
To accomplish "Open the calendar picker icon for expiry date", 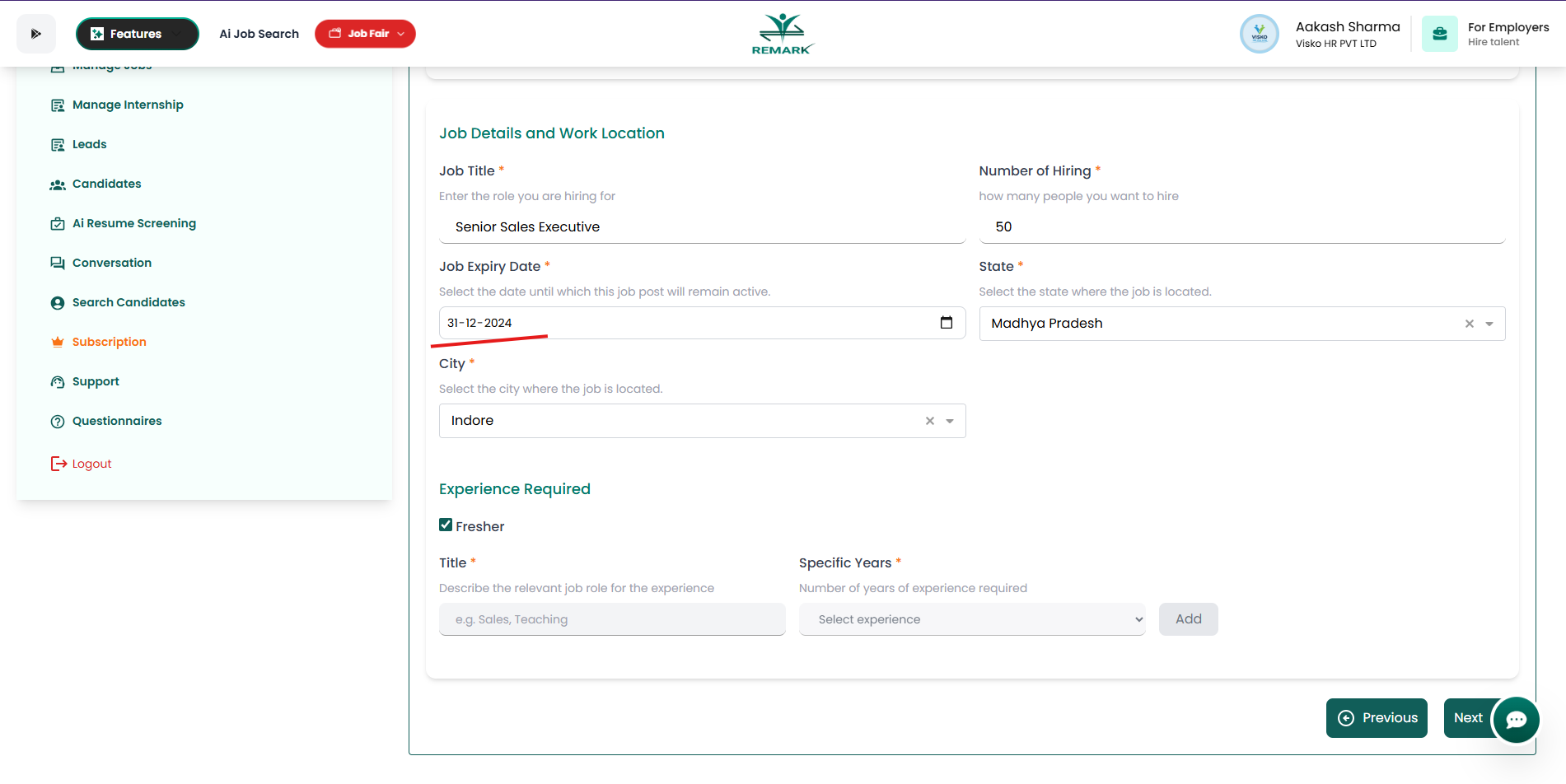I will (x=947, y=323).
